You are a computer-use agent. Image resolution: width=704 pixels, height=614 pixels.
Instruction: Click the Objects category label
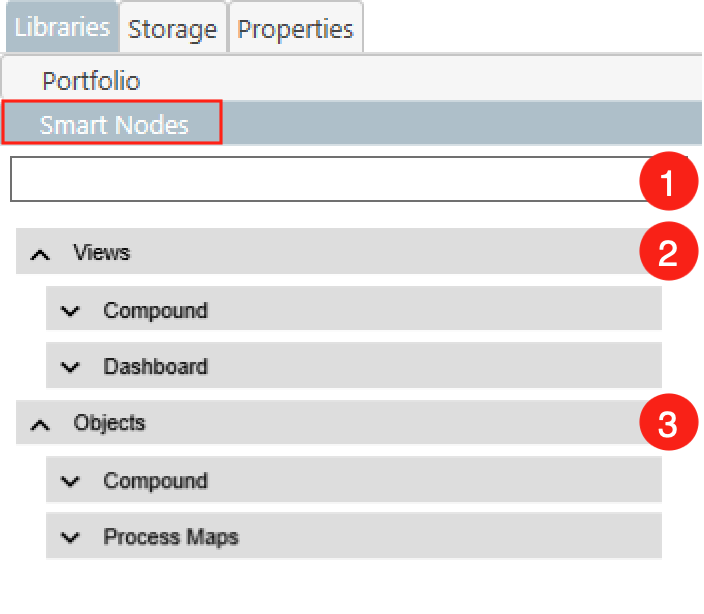(x=109, y=422)
